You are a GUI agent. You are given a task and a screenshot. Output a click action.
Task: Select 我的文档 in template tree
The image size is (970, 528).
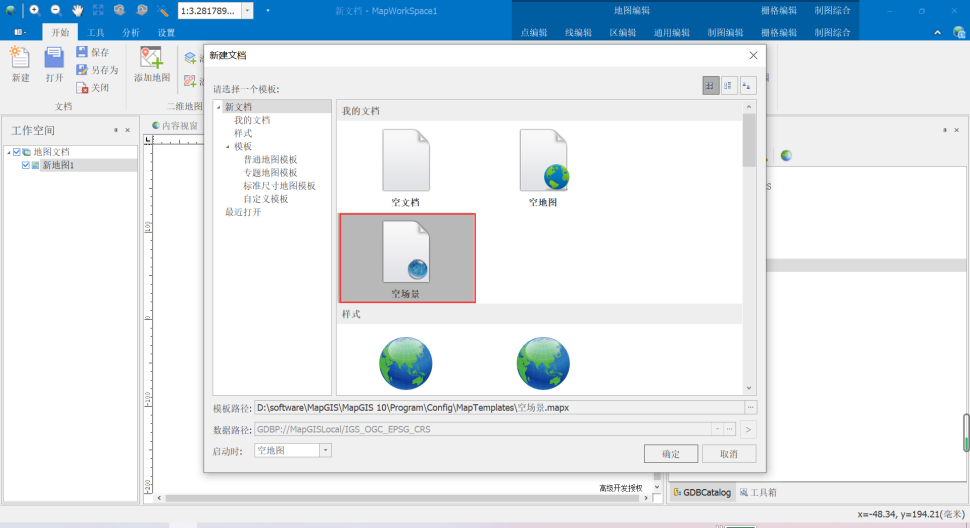252,120
